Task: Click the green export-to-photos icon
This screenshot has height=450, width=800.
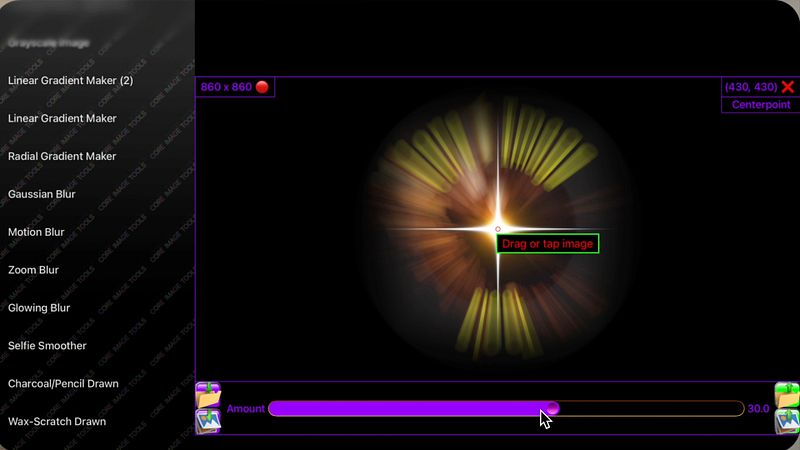Action: pos(787,421)
